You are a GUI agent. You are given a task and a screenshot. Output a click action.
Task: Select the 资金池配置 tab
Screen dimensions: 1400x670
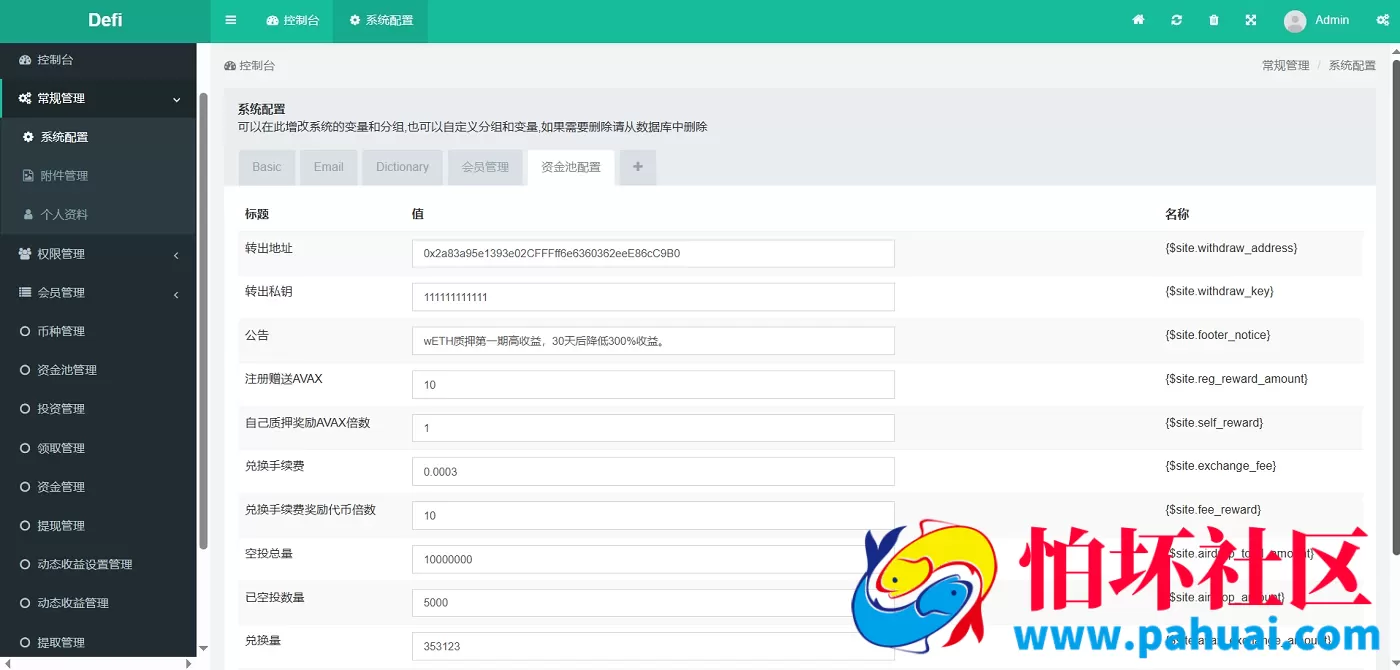(571, 167)
